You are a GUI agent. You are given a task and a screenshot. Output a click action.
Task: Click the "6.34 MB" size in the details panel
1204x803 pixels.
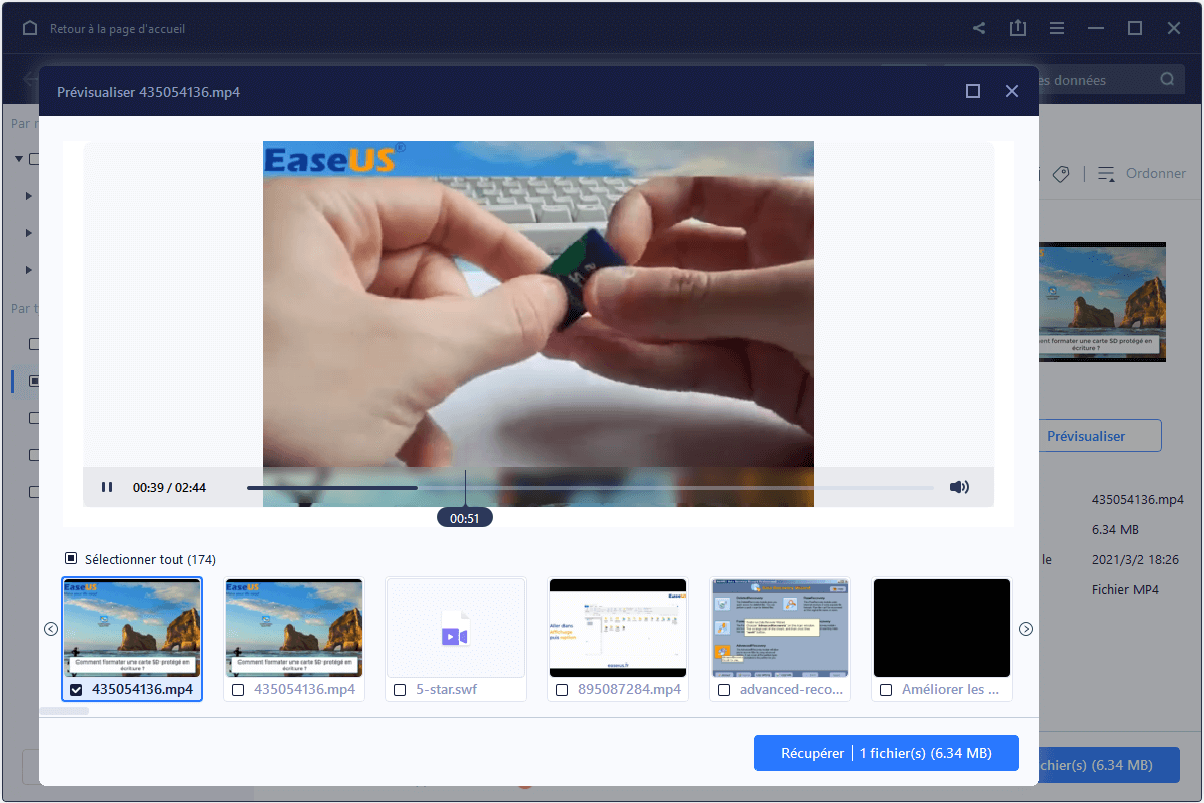(x=1115, y=529)
